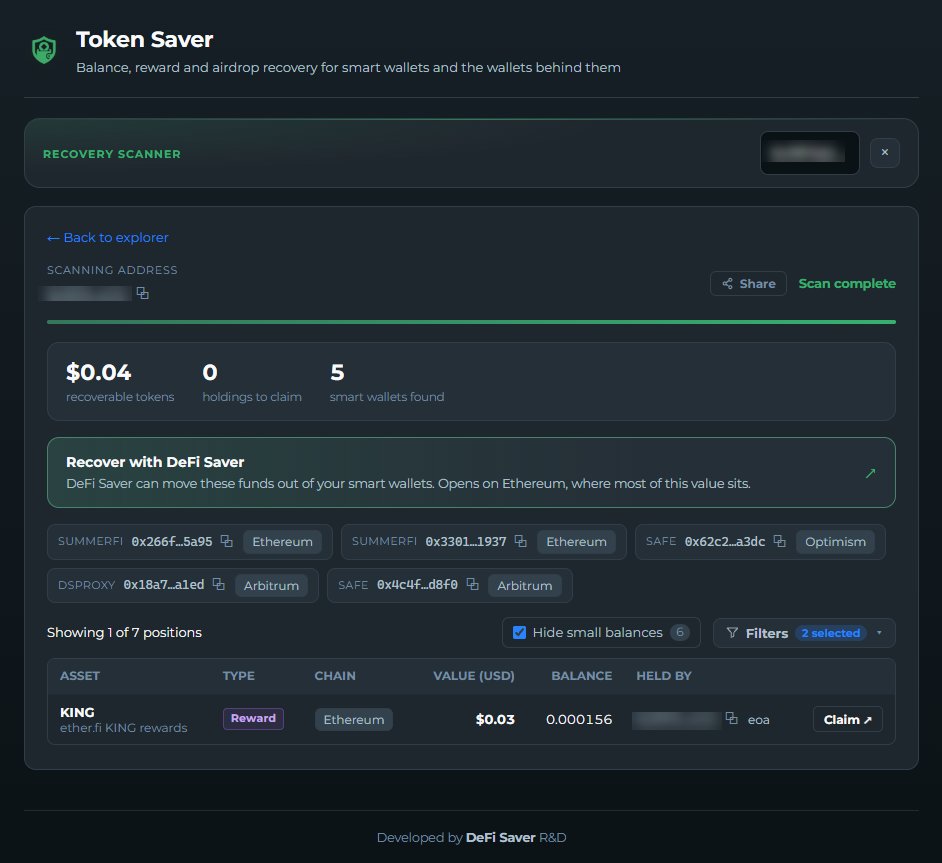942x863 pixels.
Task: Click the Filters dropdown caret arrow
Action: coord(879,632)
